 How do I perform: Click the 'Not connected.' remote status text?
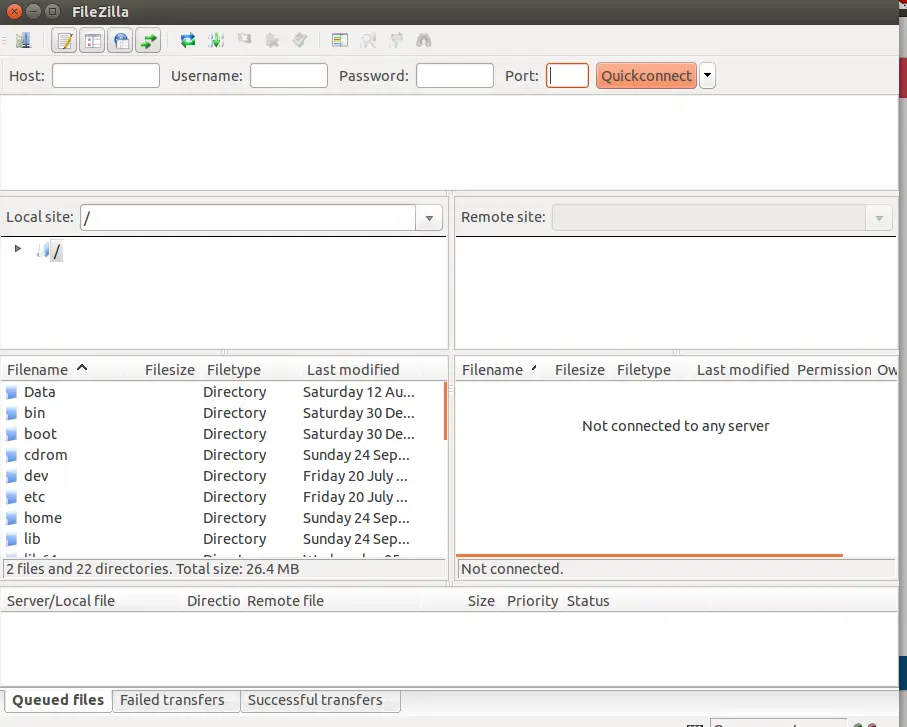point(512,569)
